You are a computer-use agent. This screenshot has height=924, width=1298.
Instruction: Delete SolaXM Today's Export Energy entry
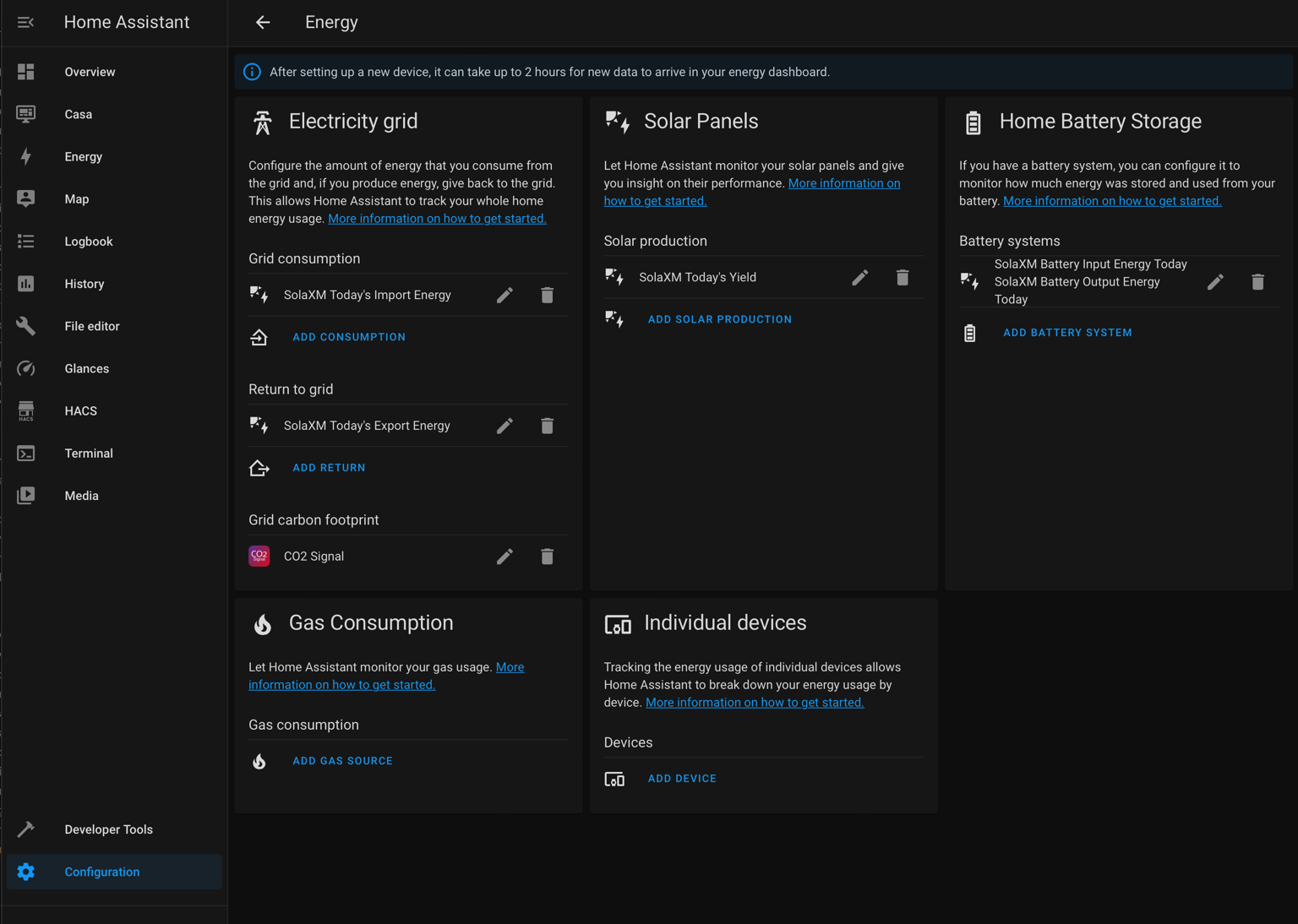(x=547, y=426)
